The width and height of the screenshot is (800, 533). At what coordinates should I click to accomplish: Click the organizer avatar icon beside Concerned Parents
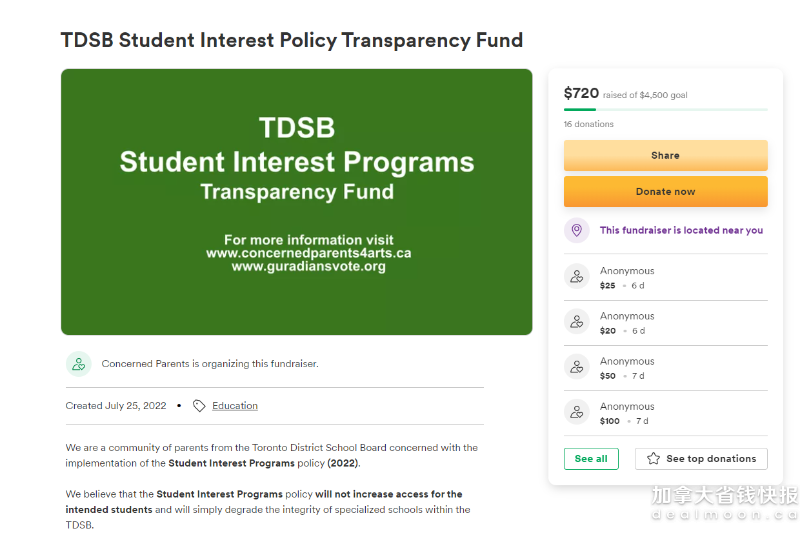pos(79,364)
